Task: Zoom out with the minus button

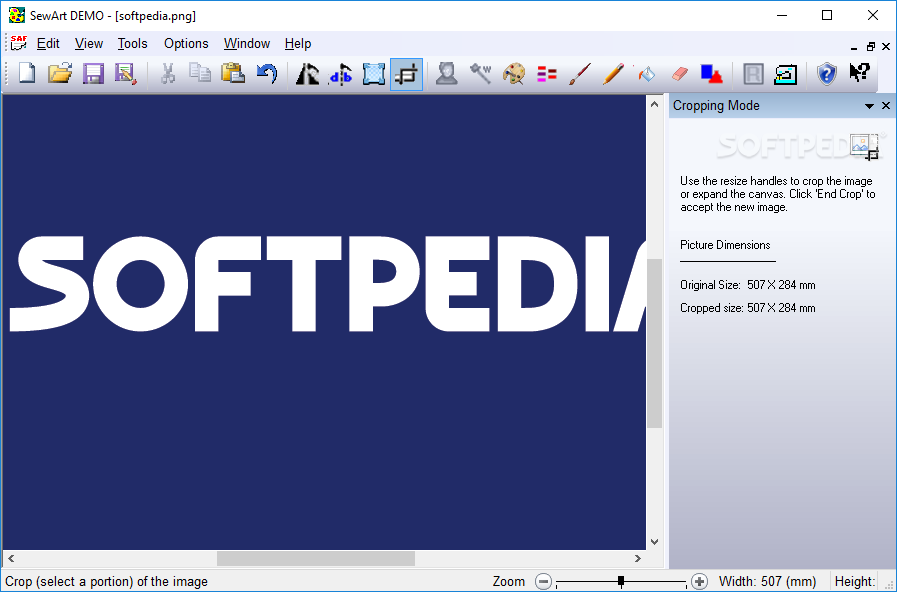Action: pos(543,582)
